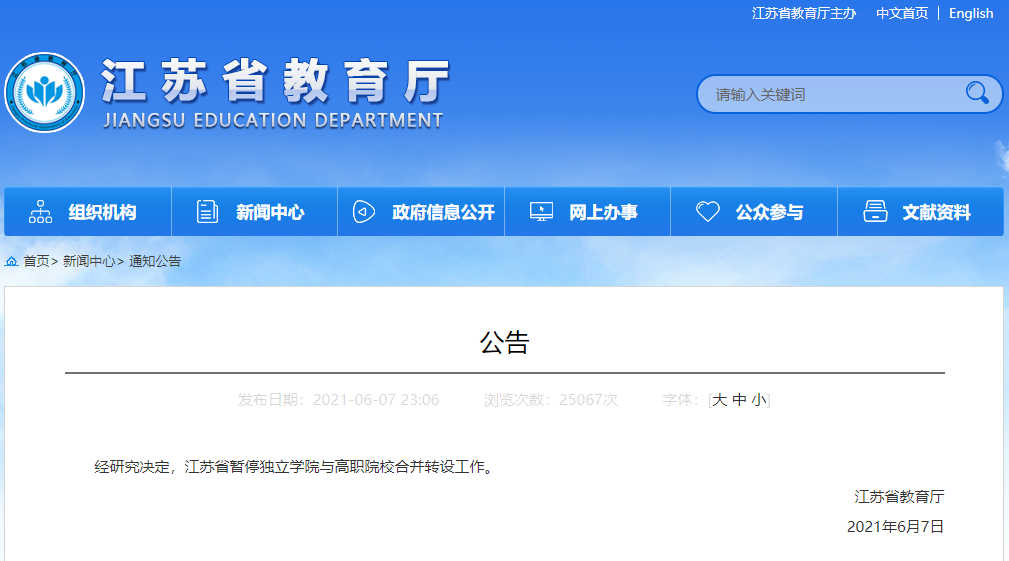Screen dimensions: 1009x561
Task: Click the 新闻中心 document icon
Action: click(207, 212)
